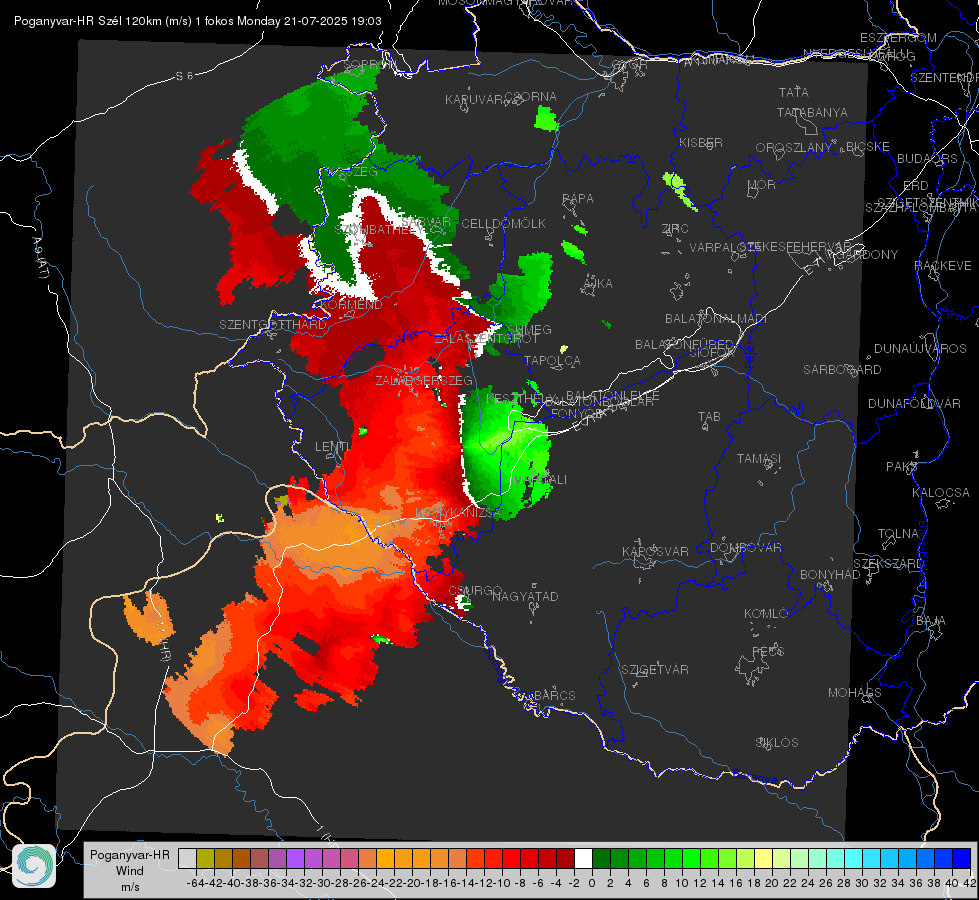Click the 'SZENTGOTTHARD' city label

point(273,325)
